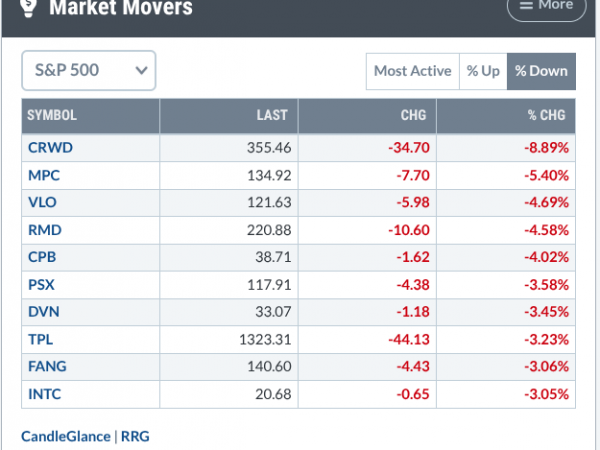The width and height of the screenshot is (600, 450).
Task: Click the DVN symbol link
Action: [x=44, y=312]
